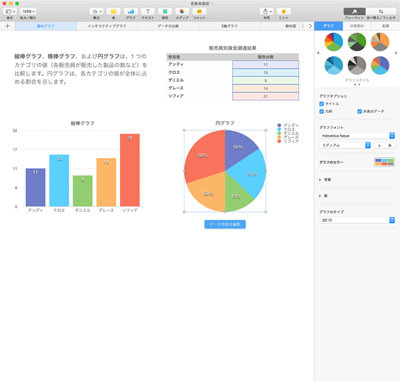Select table cell クロエ
The image size is (400, 381).
tap(200, 72)
